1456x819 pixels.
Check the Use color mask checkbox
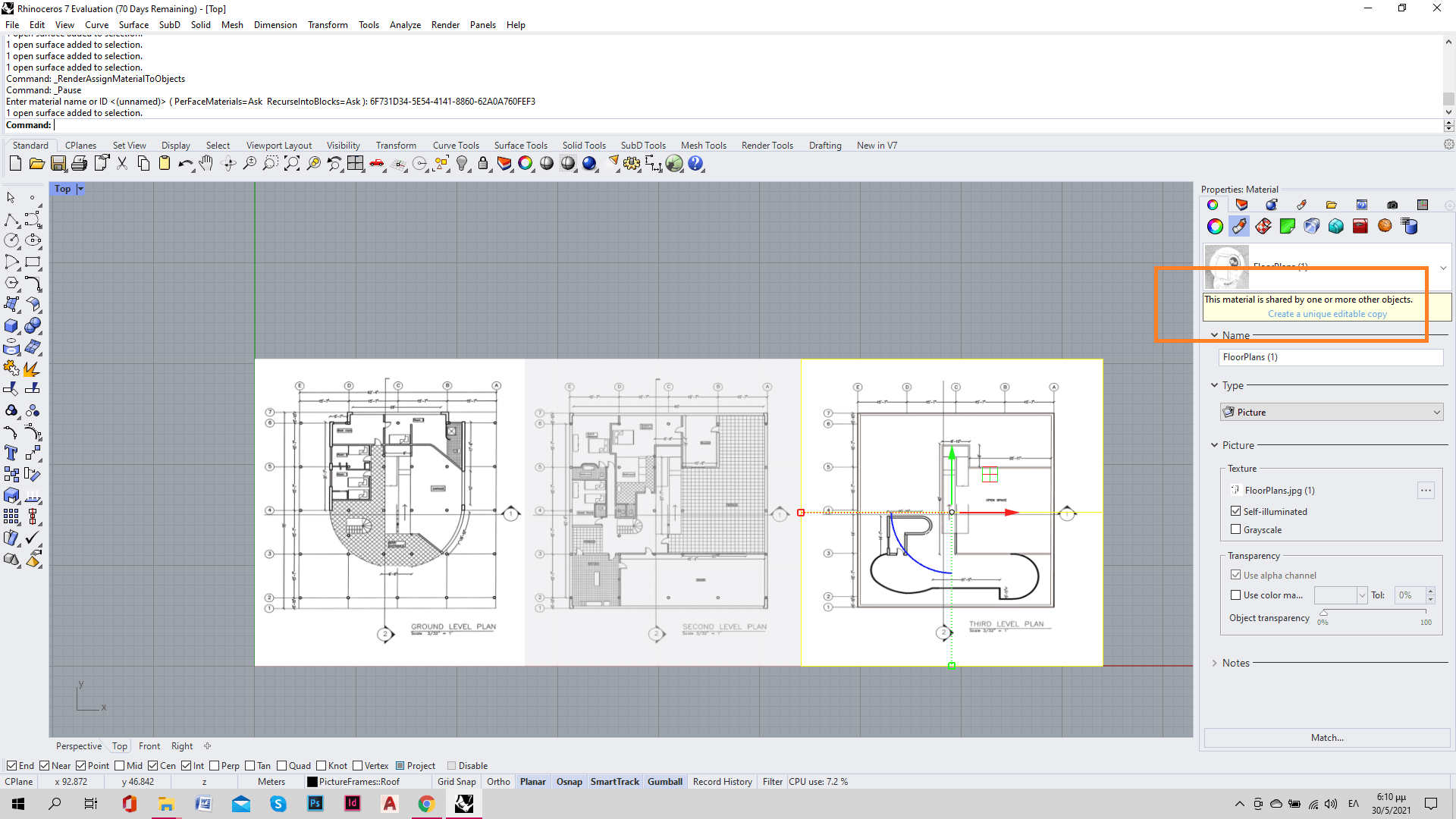pyautogui.click(x=1236, y=595)
